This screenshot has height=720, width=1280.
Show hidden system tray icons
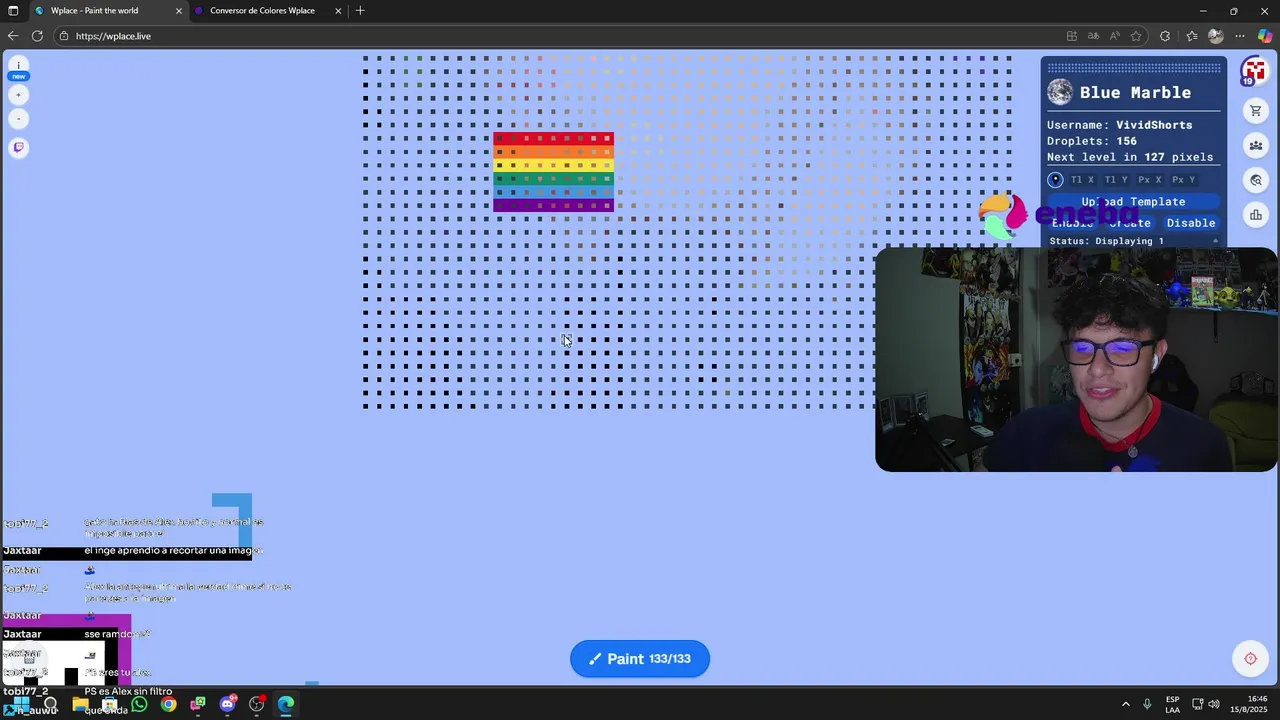[1126, 704]
